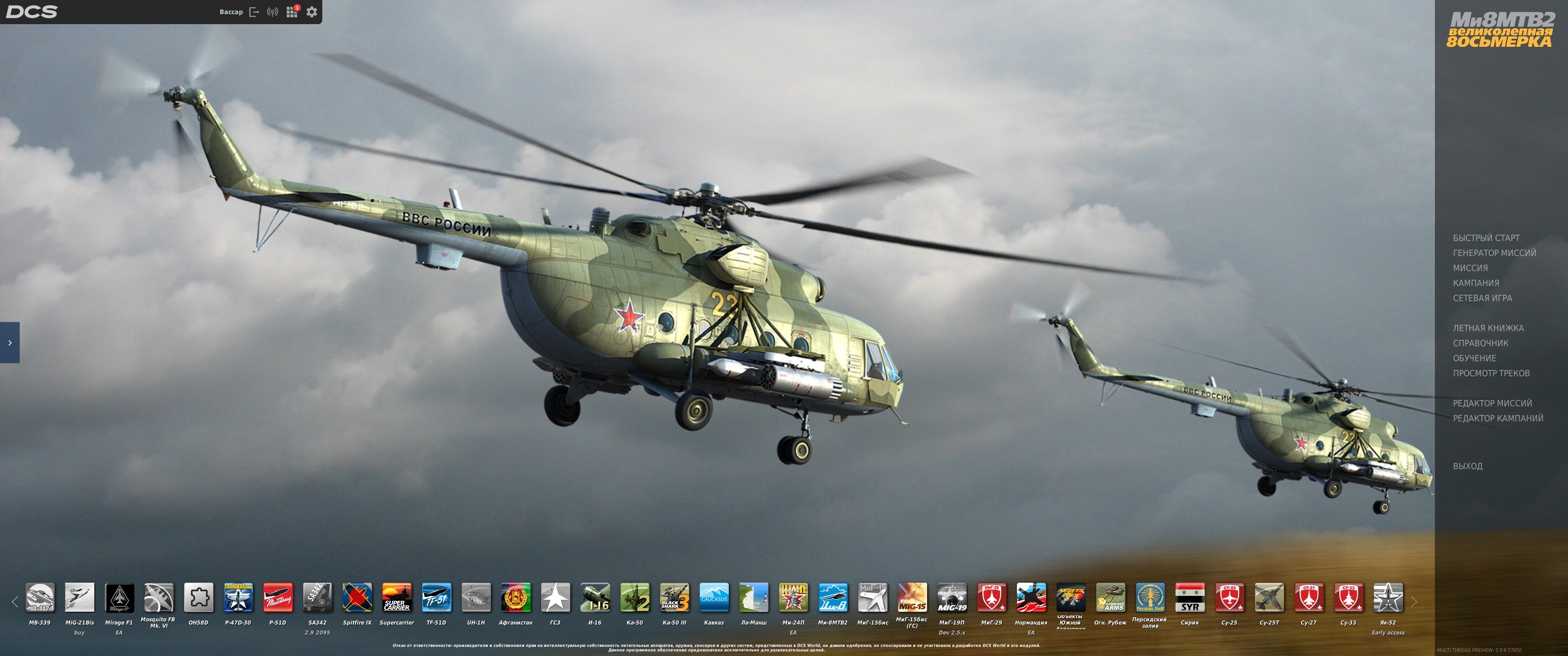Screen dimensions: 1568x656
Task: Select the P-47D-30 Thunderbolt icon
Action: [238, 597]
